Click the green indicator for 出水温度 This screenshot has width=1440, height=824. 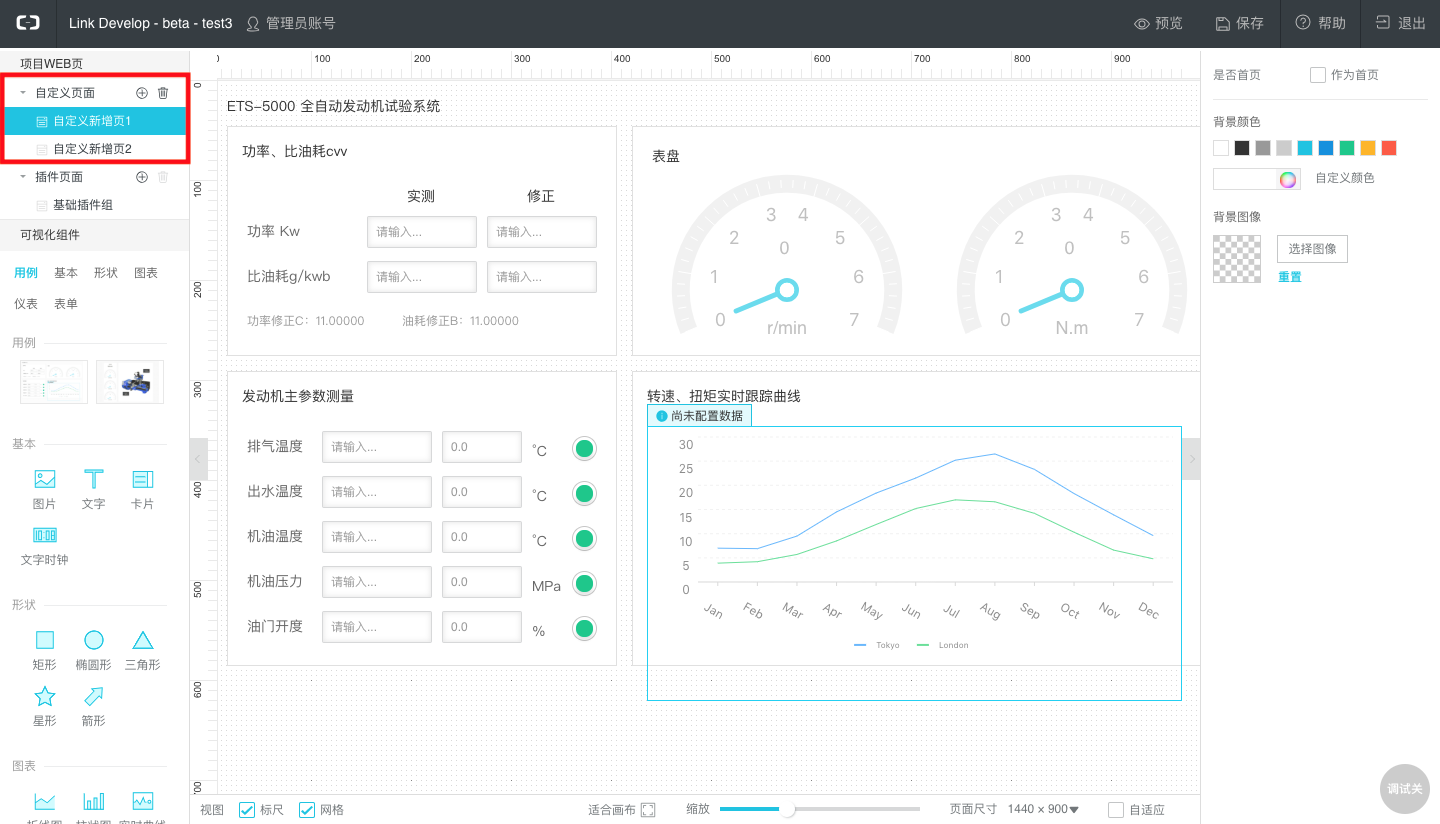coord(585,493)
